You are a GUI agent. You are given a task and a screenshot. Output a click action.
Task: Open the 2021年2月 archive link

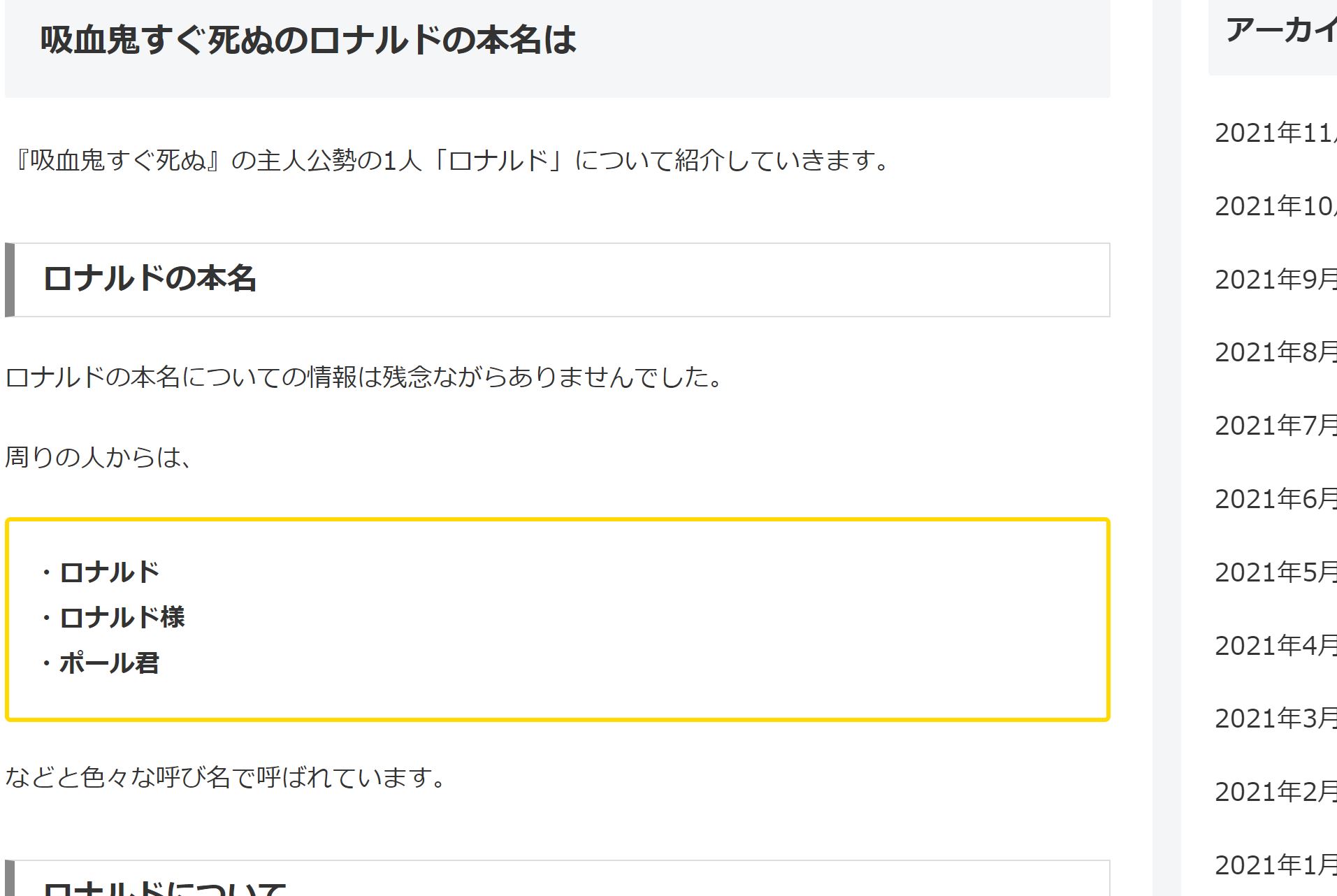click(x=1275, y=792)
